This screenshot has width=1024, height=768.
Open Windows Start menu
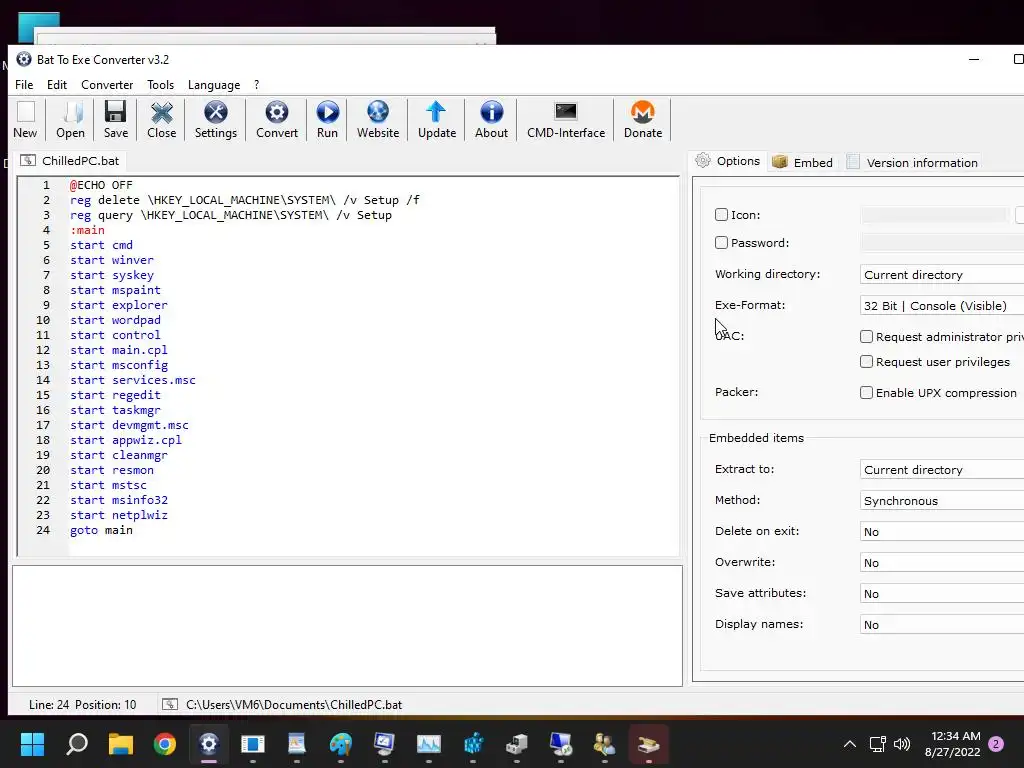click(32, 744)
